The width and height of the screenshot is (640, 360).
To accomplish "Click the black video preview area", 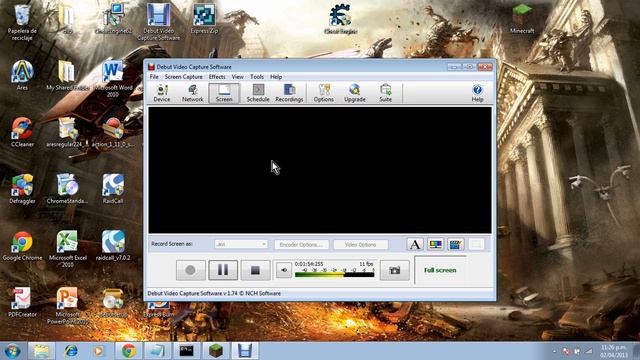I will coord(320,170).
